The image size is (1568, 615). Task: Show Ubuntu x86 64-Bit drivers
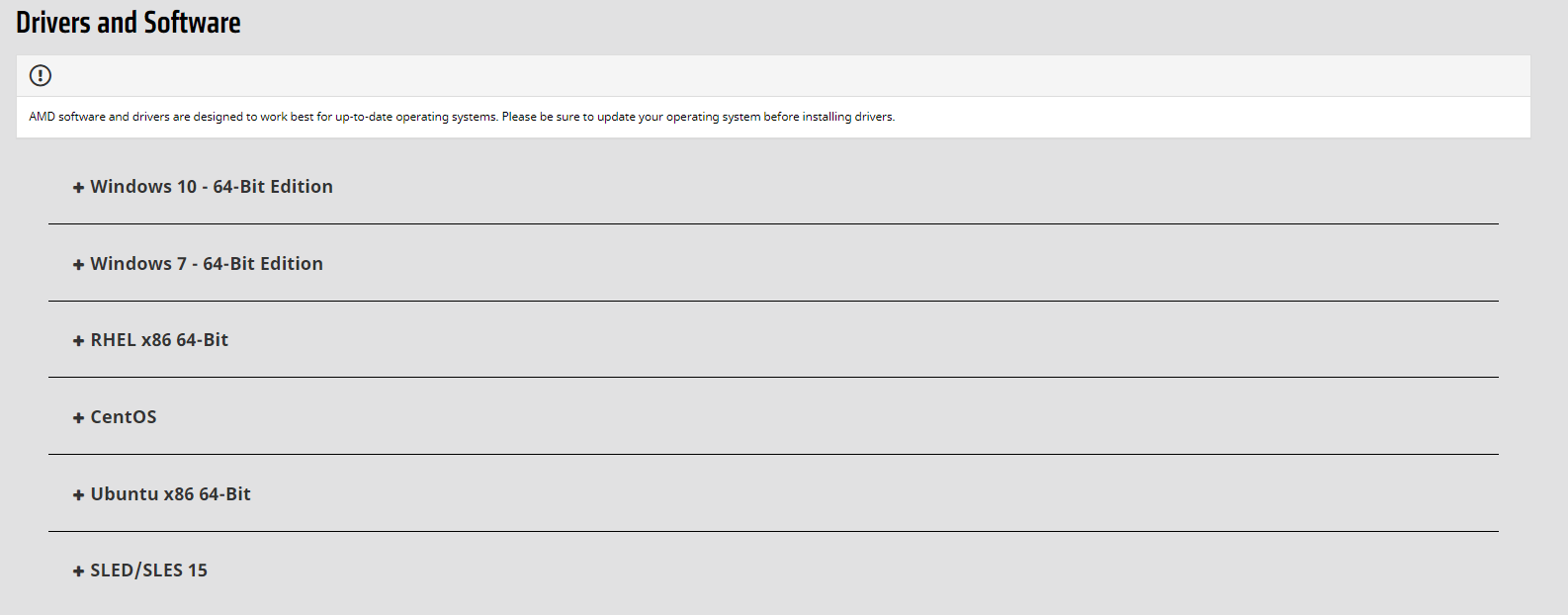coord(171,494)
